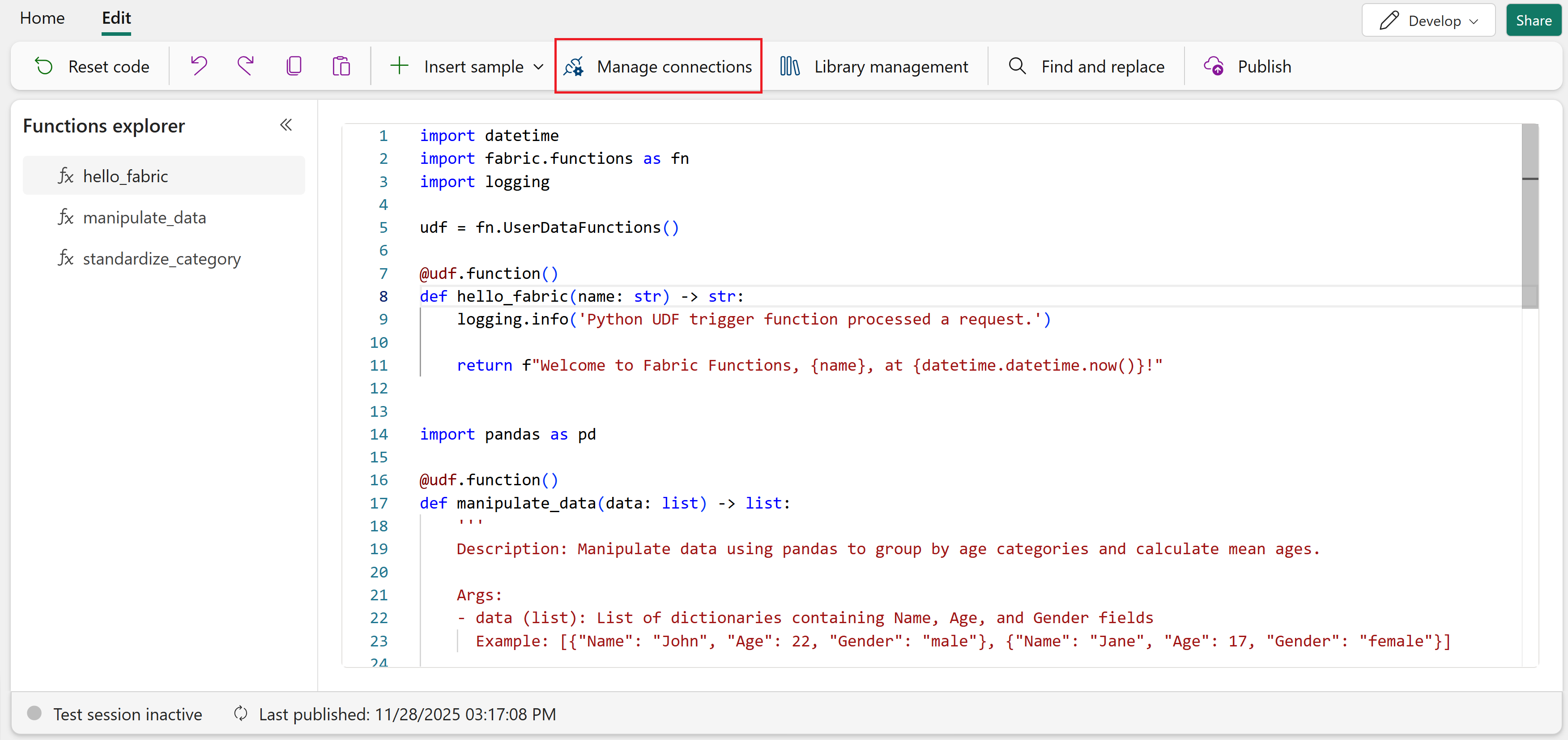Screen dimensions: 1568x740
Task: Click the refresh icon beside Last published
Action: 240,713
